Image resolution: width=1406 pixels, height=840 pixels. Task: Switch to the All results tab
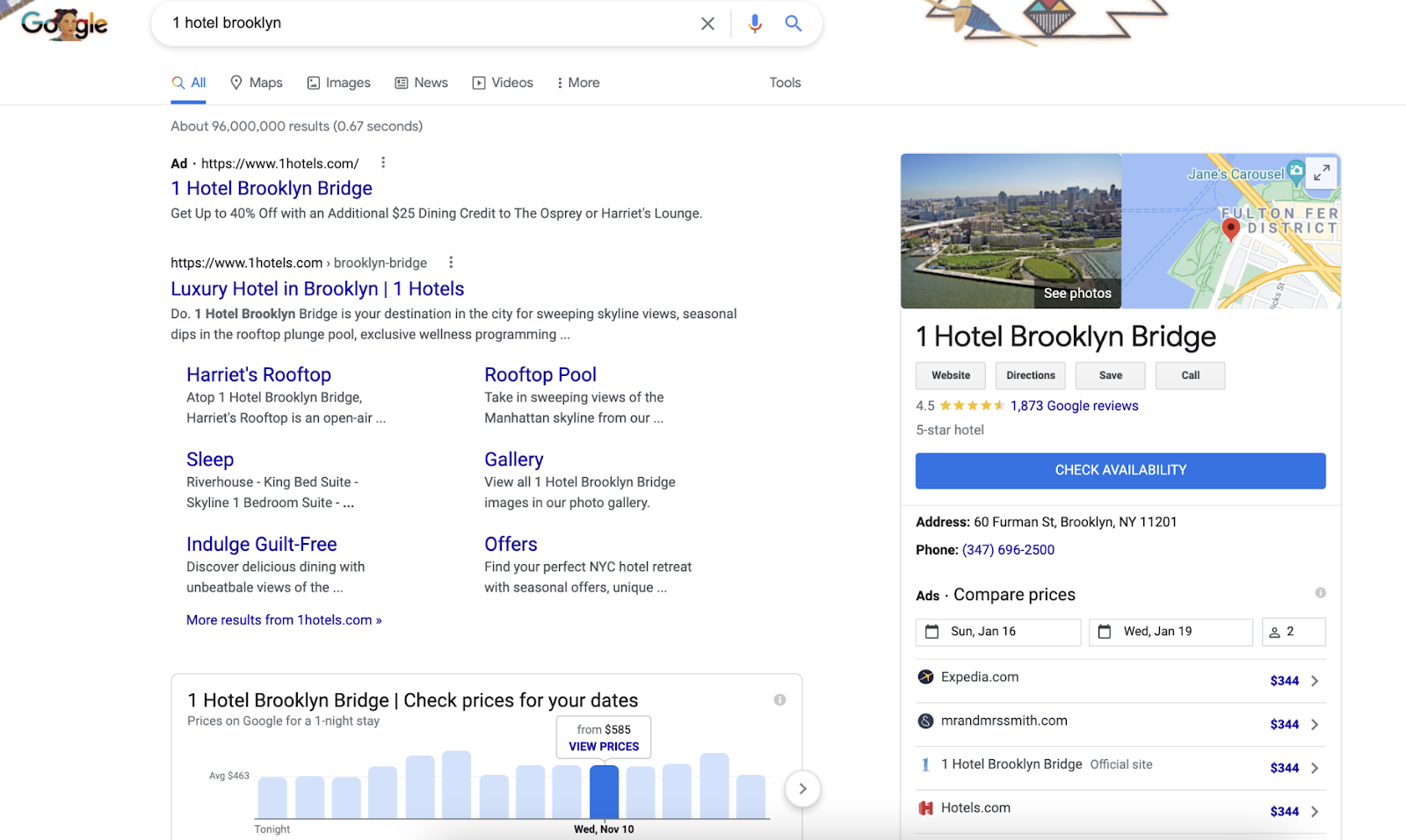[189, 83]
